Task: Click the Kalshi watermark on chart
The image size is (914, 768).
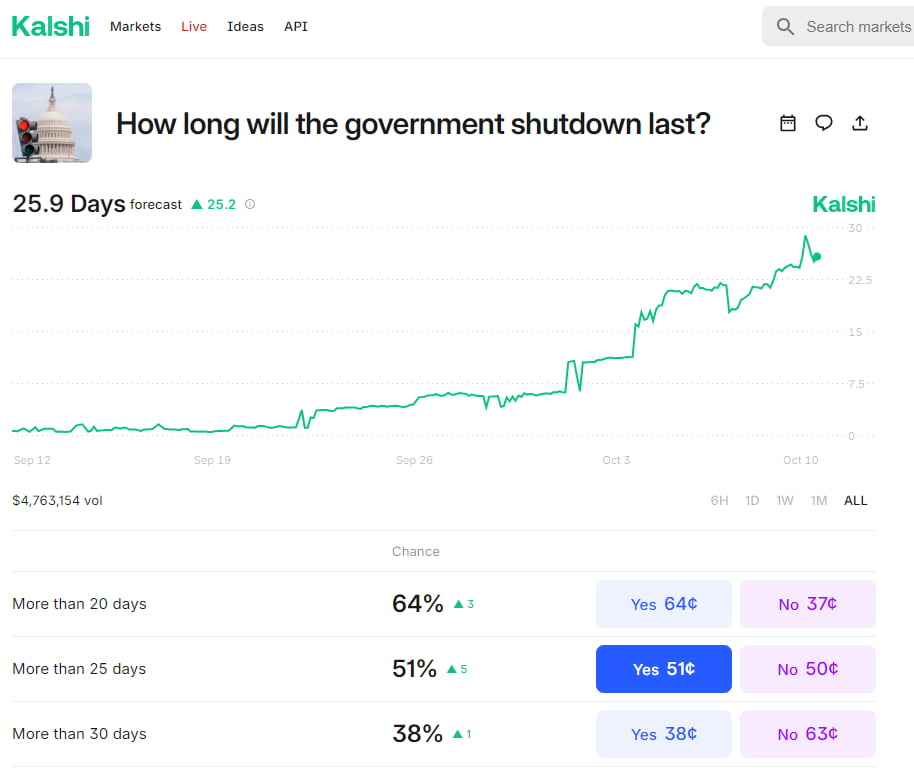Action: (843, 205)
